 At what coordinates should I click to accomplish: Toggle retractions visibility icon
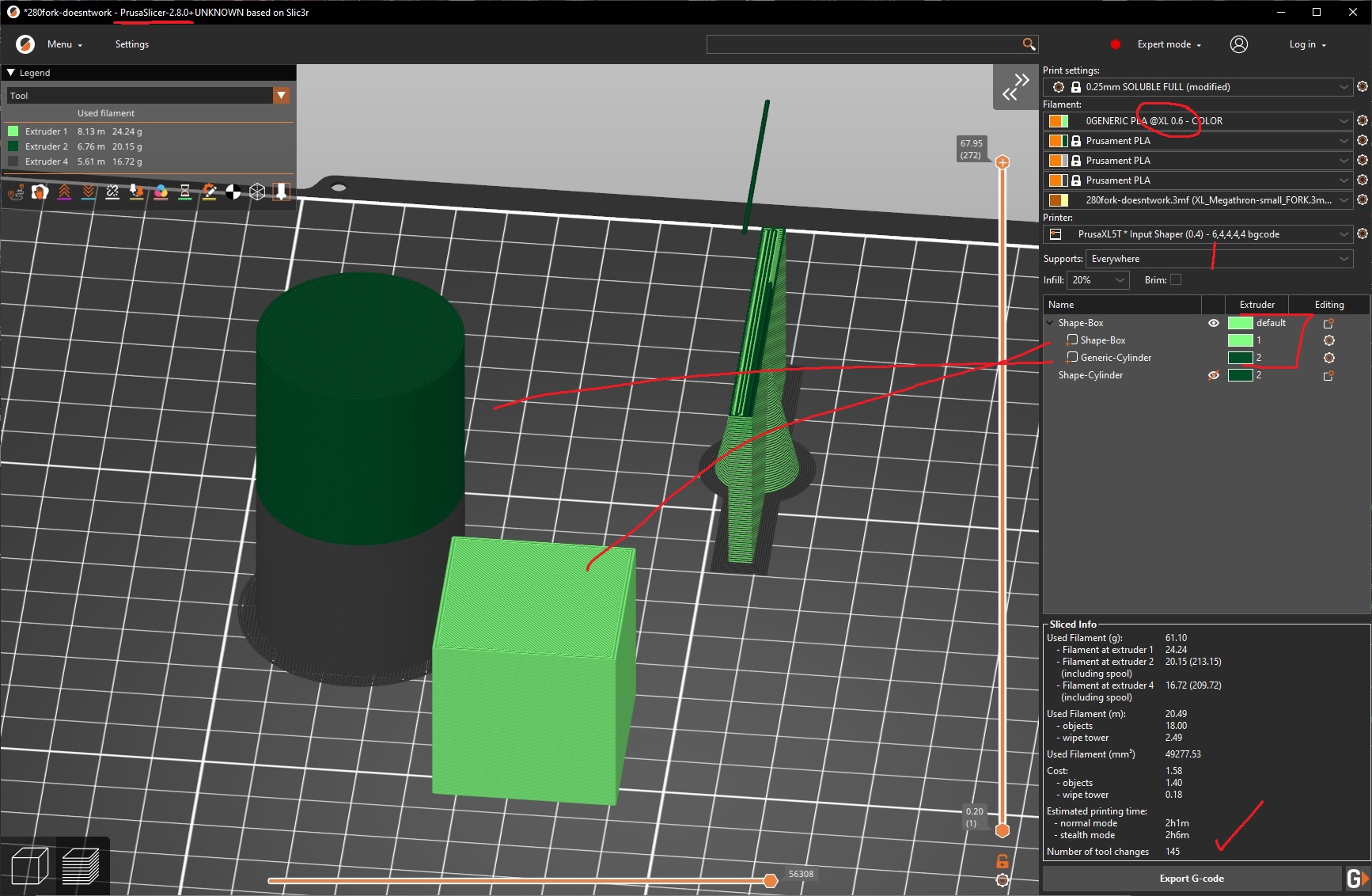click(64, 192)
